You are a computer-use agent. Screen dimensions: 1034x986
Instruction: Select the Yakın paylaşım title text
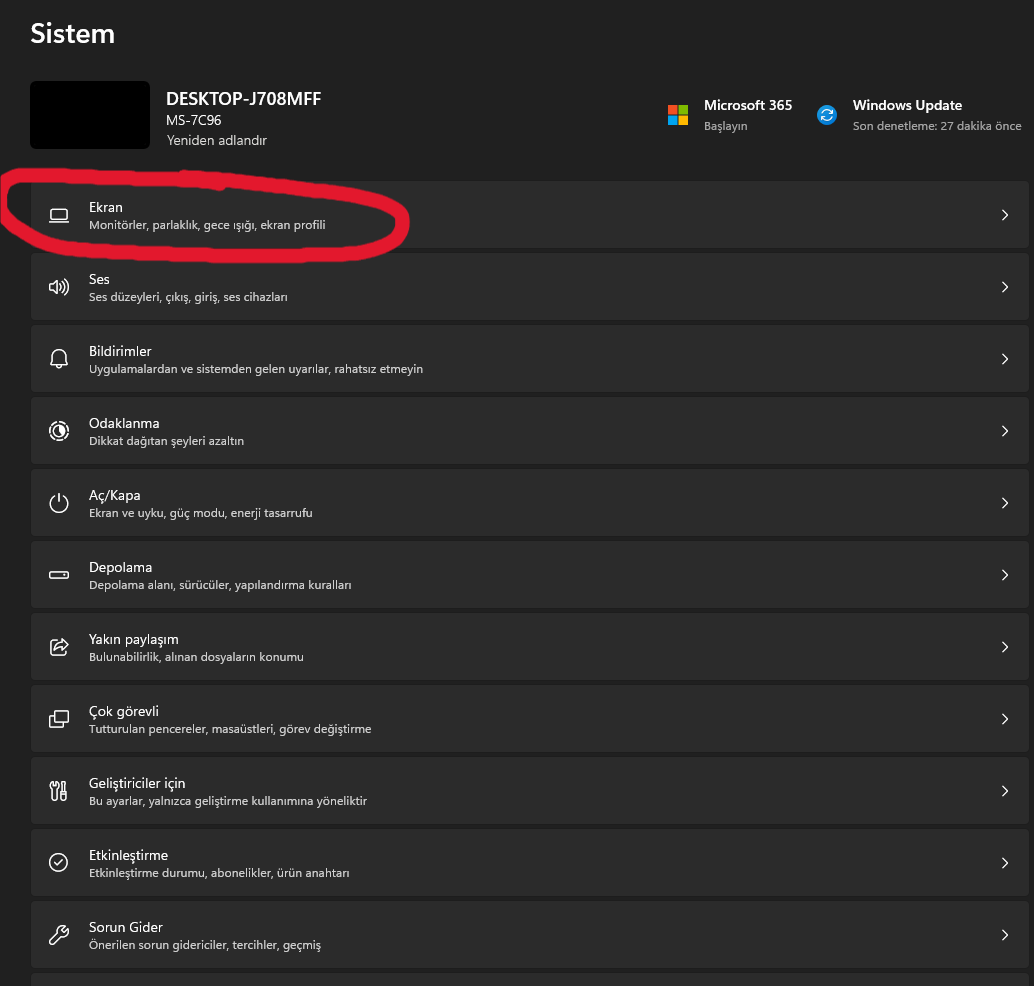[x=134, y=640]
